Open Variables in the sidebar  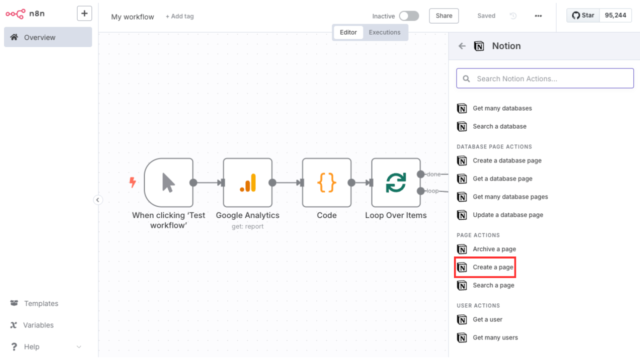click(x=38, y=325)
